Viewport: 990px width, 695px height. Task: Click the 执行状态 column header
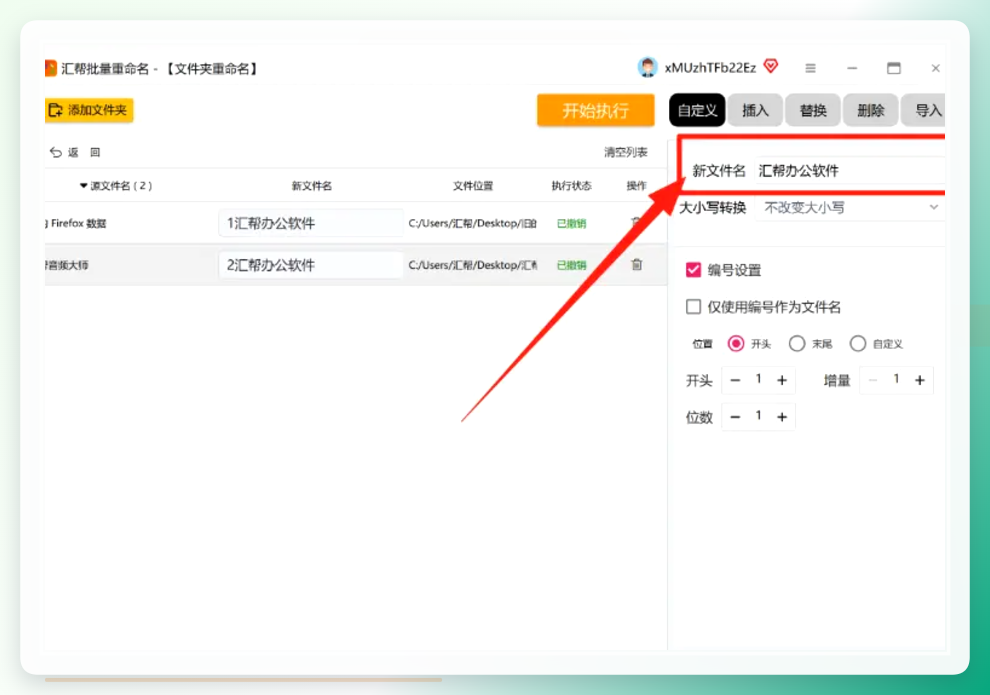(571, 186)
